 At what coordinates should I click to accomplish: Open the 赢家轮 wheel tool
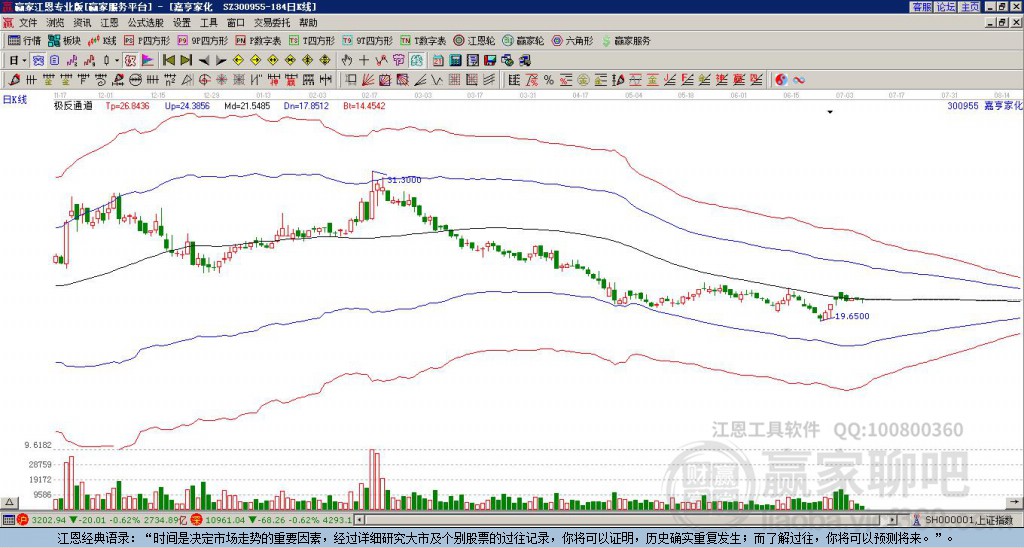click(x=523, y=40)
